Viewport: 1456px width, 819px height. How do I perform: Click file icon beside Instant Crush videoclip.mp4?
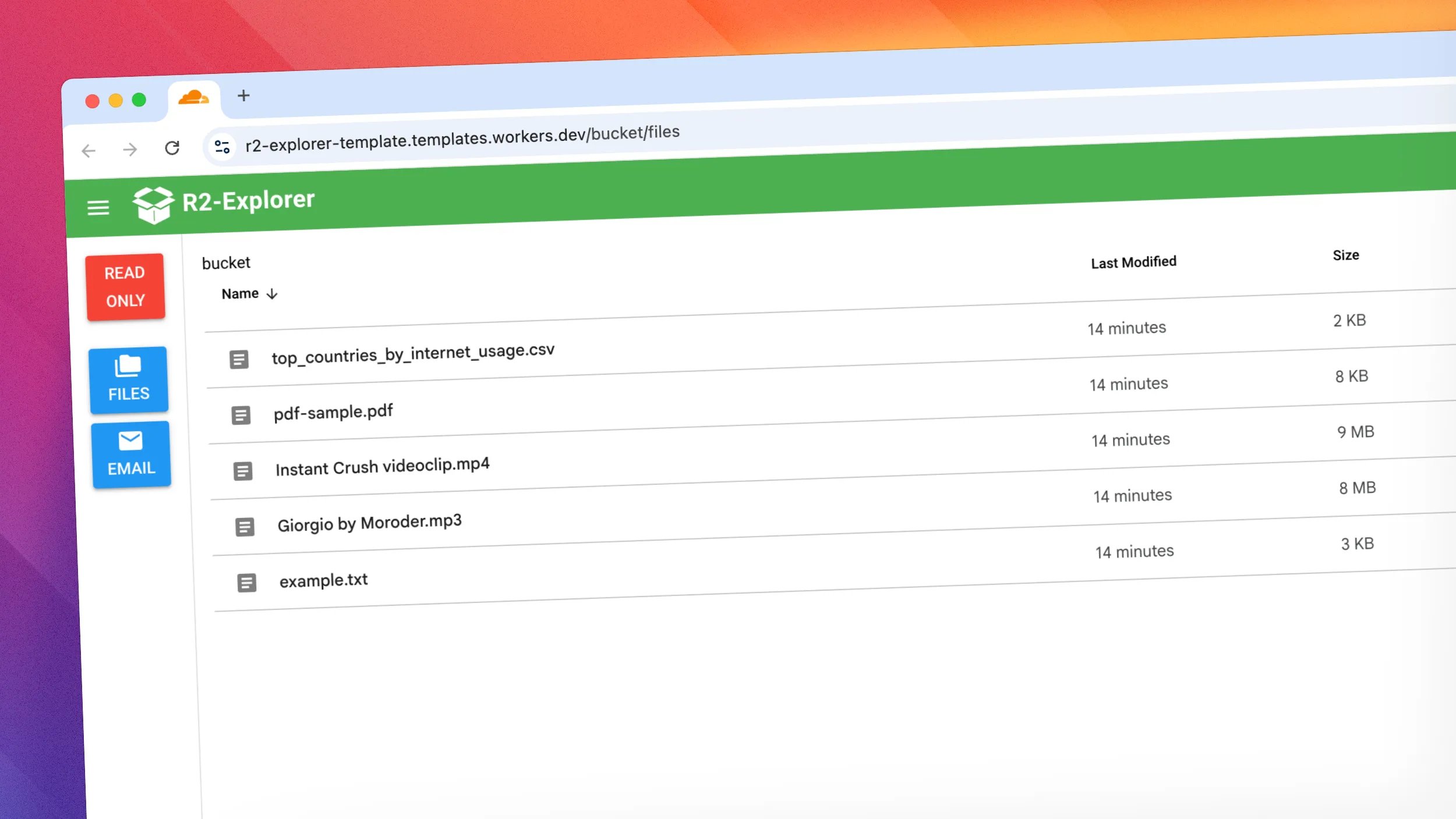243,471
